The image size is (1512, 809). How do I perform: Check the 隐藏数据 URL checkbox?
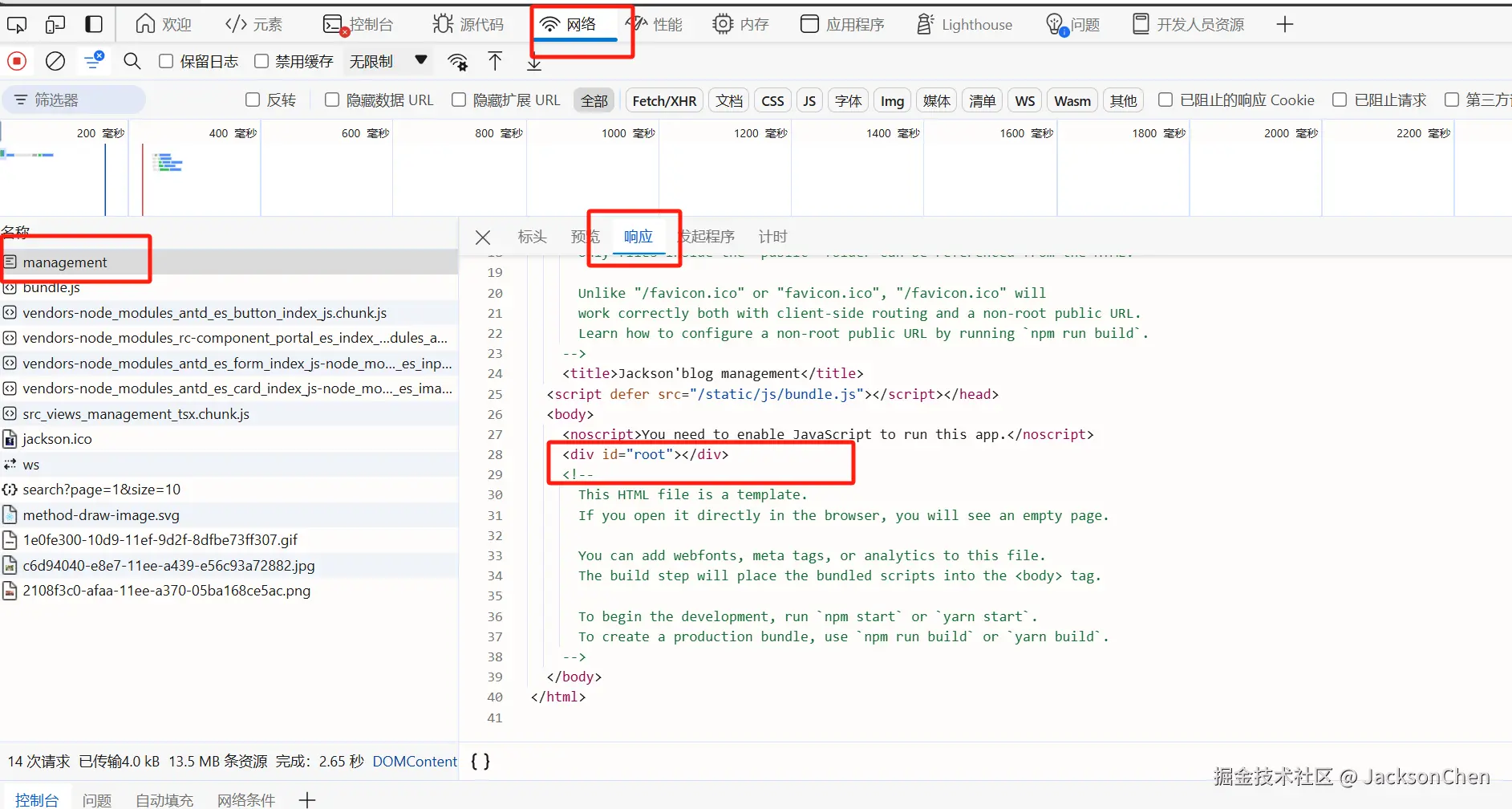tap(332, 100)
